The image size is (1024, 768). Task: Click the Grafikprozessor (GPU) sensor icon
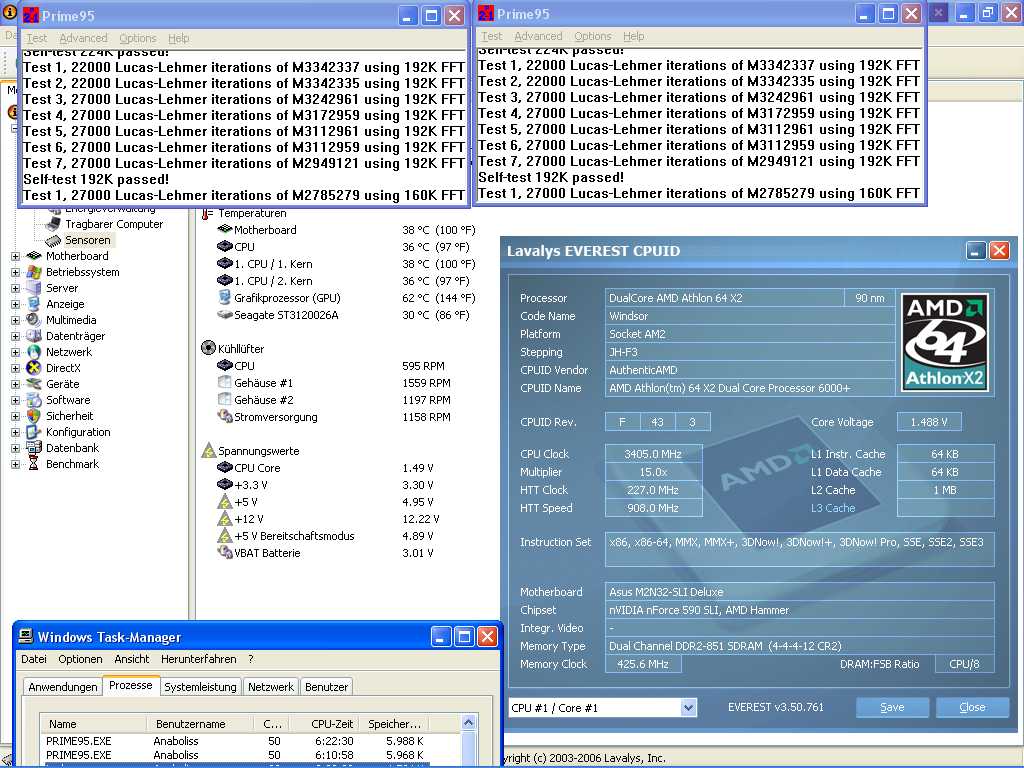pos(225,298)
